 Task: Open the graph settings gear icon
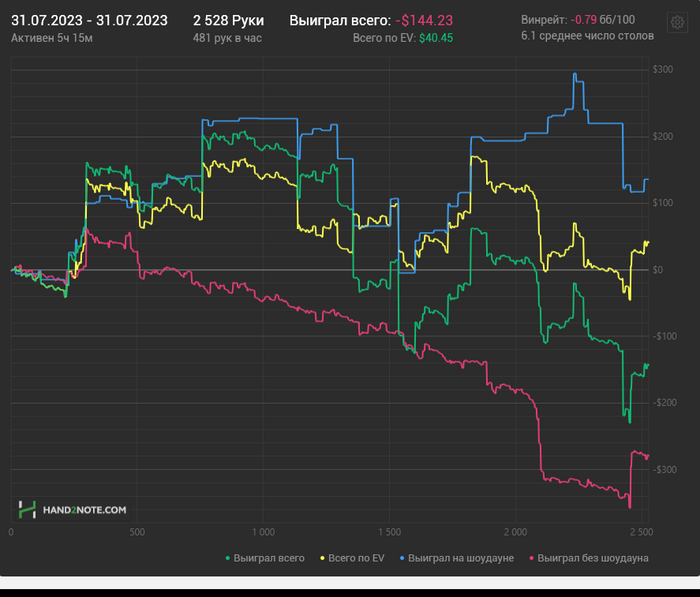point(677,22)
